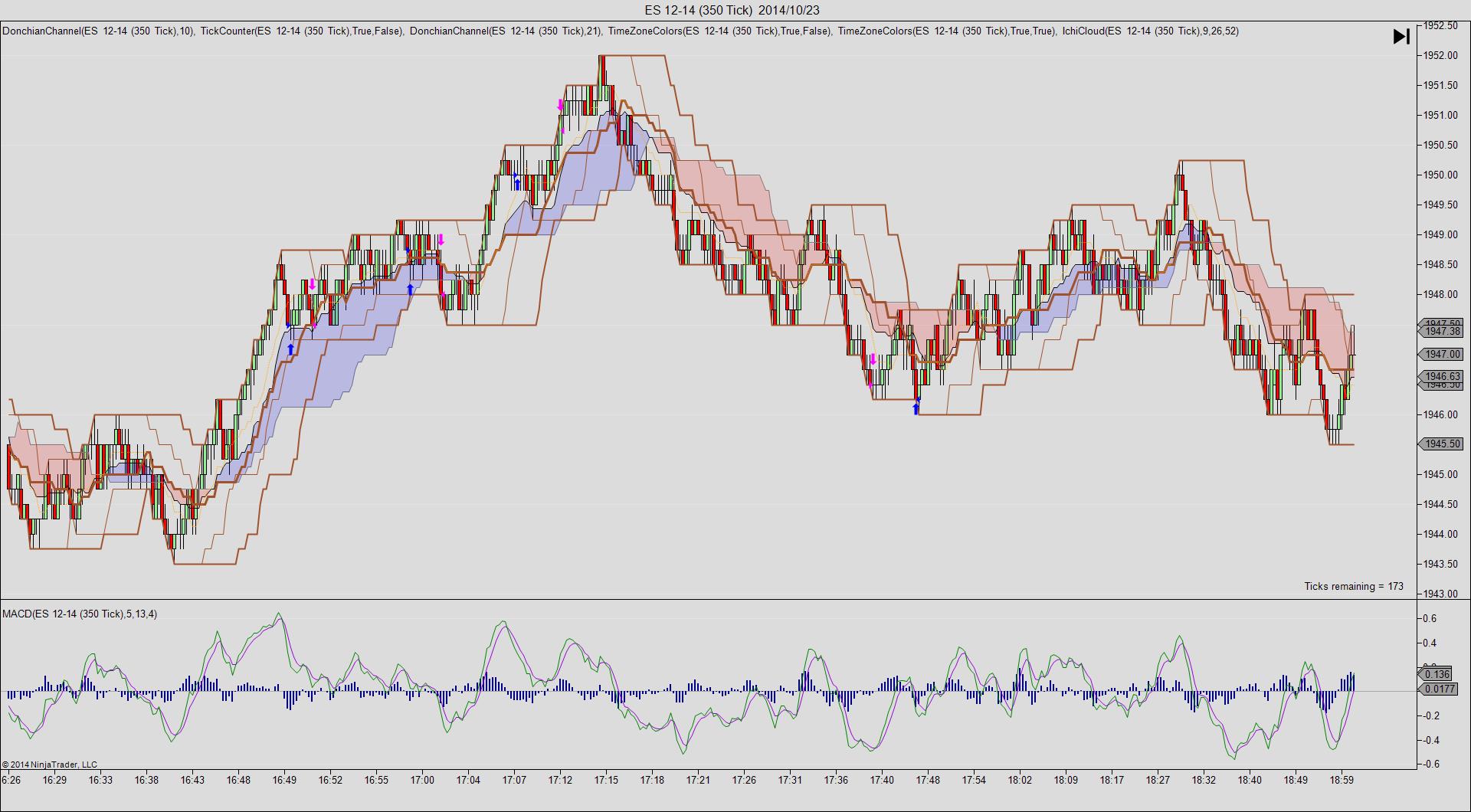This screenshot has height=812, width=1471.
Task: Click the 17:54 time axis label
Action: coord(974,780)
